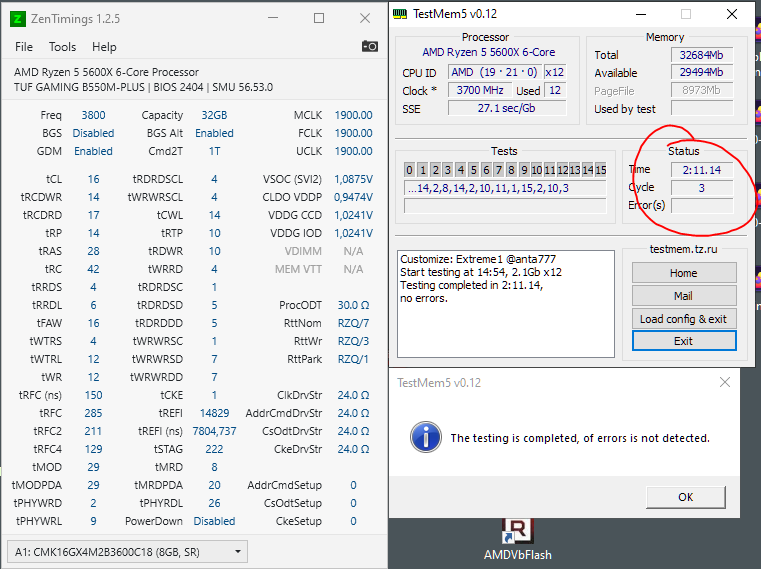The height and width of the screenshot is (569, 761).
Task: Maximize the ZenTimings window
Action: click(319, 18)
